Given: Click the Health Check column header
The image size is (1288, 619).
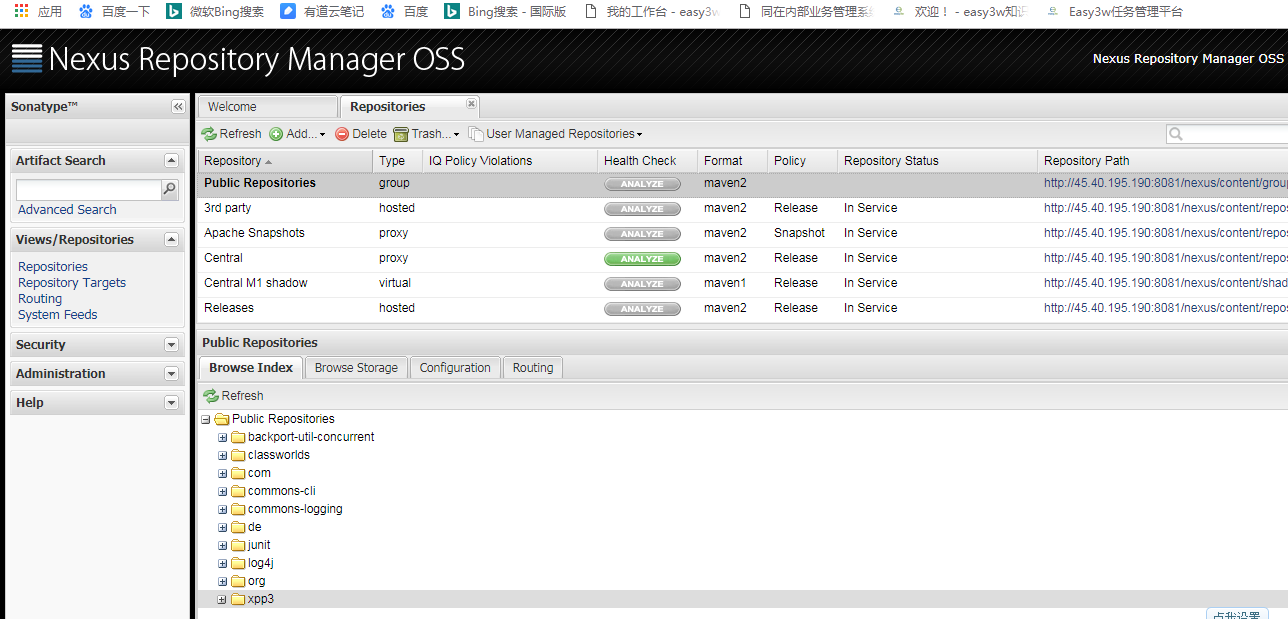Looking at the screenshot, I should pyautogui.click(x=647, y=161).
